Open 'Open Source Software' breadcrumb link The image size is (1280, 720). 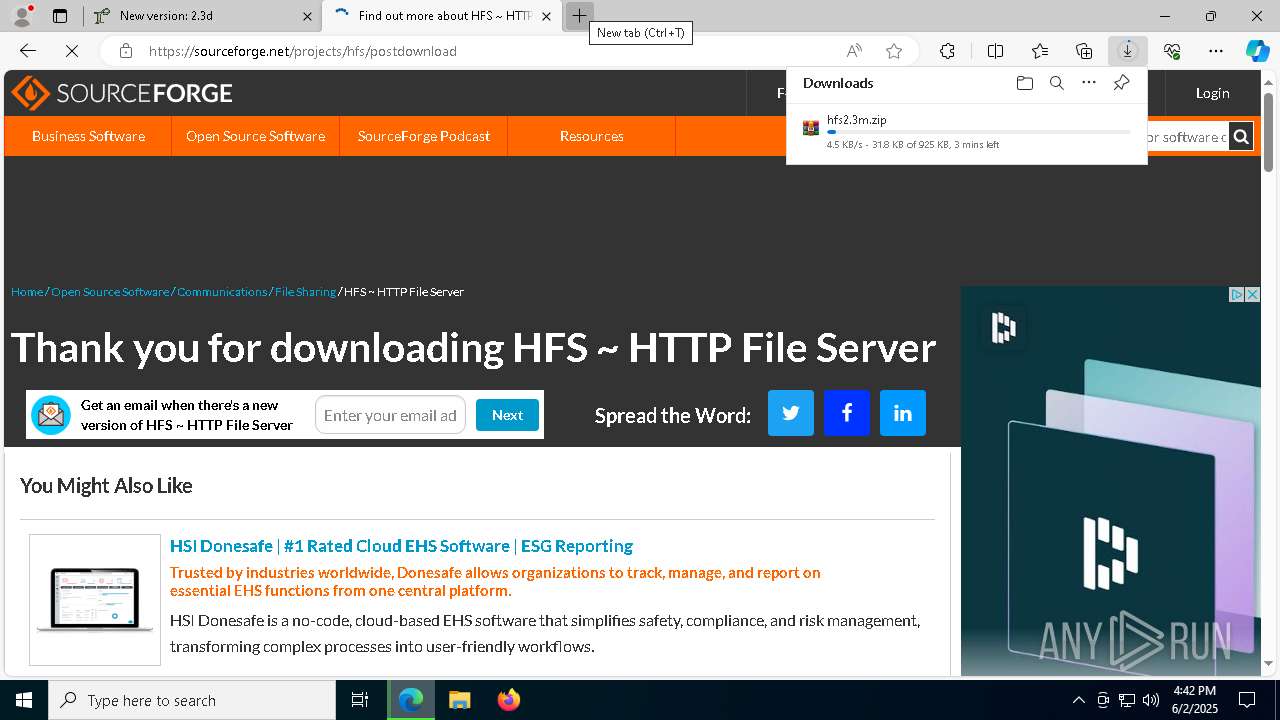[x=110, y=292]
